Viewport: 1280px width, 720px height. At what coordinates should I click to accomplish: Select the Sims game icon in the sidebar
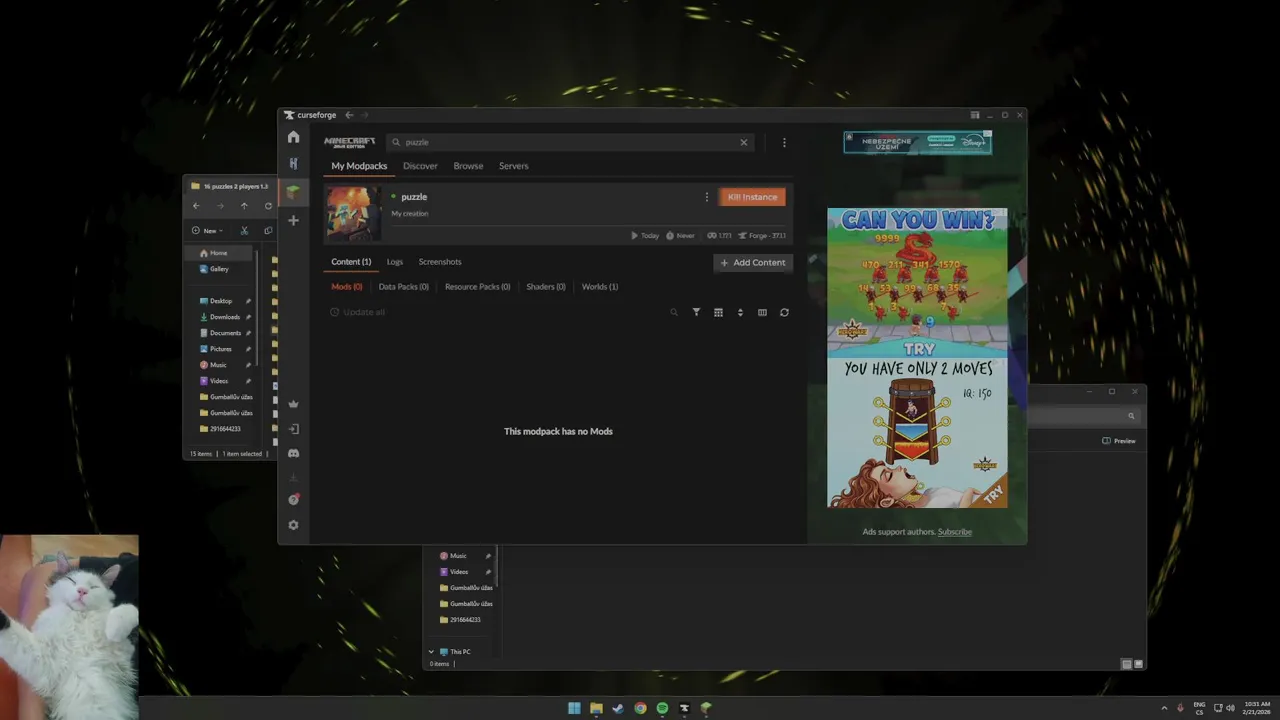(293, 163)
